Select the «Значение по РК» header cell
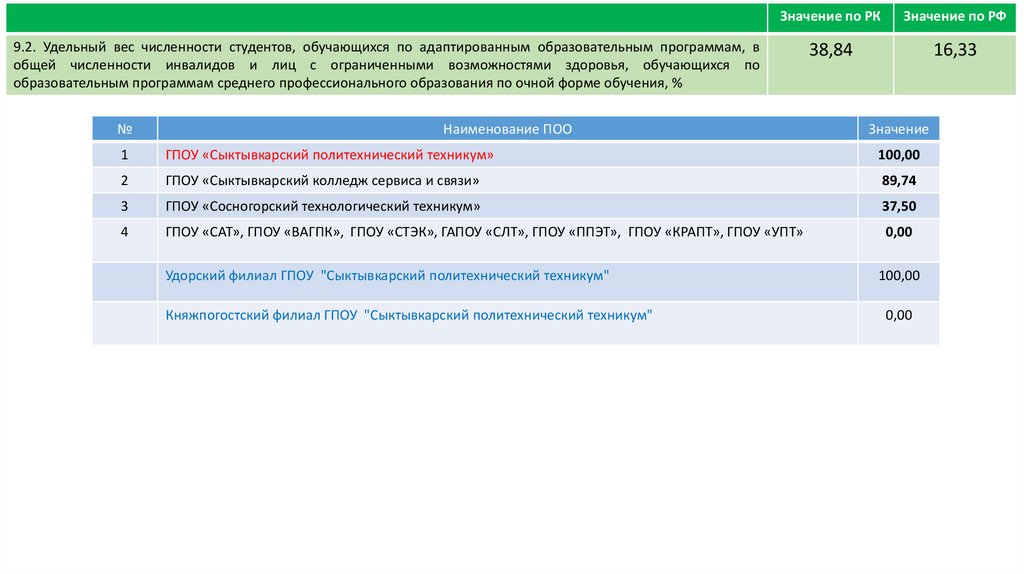This screenshot has height=574, width=1024. point(830,18)
